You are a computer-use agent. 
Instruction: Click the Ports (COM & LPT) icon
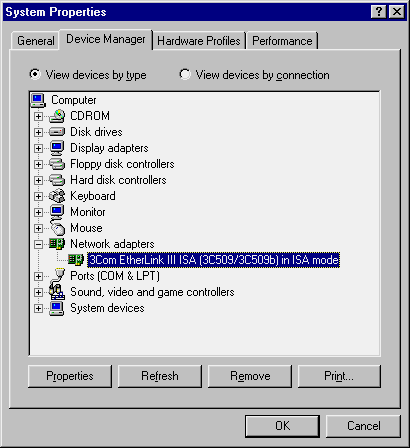coord(58,276)
